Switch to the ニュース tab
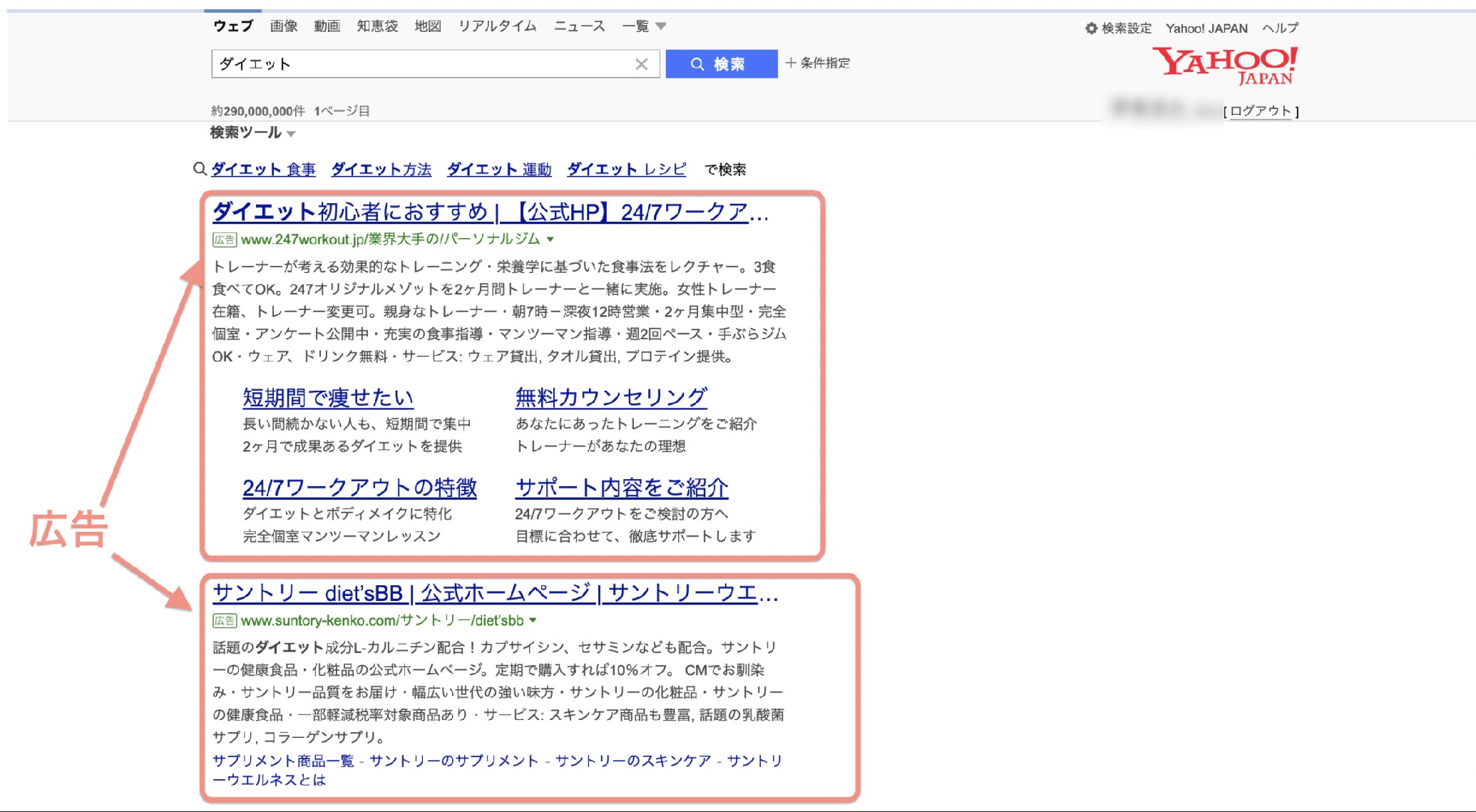Screen dimensions: 1476x812 (579, 26)
